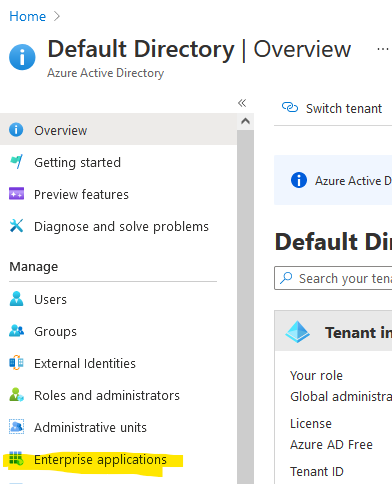
Task: Click the Global administrator role value
Action: pos(341,397)
